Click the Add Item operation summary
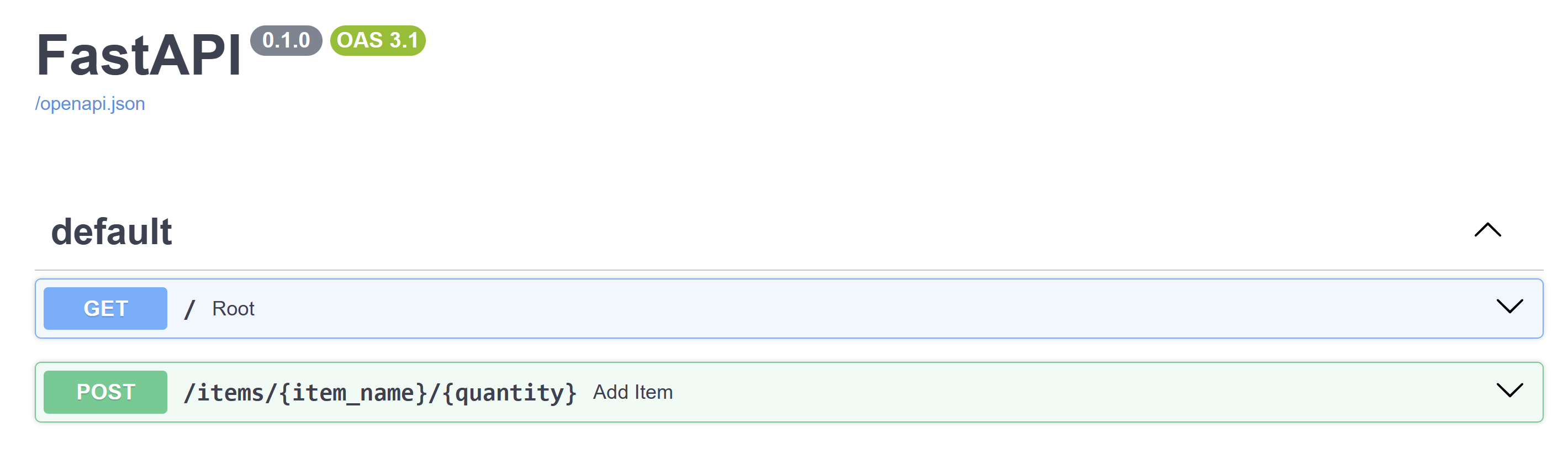1568x464 pixels. point(632,392)
